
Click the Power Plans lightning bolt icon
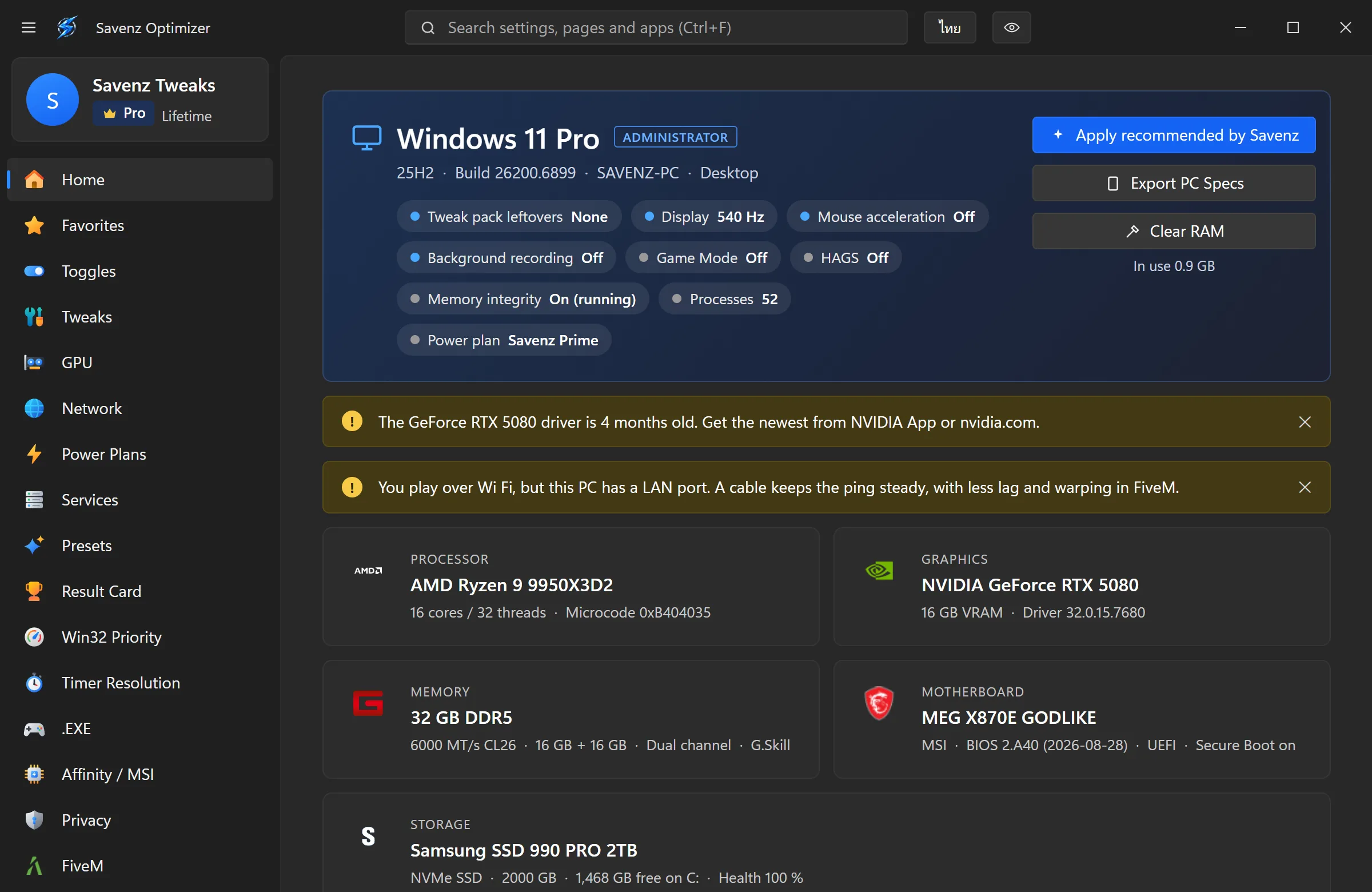tap(34, 454)
